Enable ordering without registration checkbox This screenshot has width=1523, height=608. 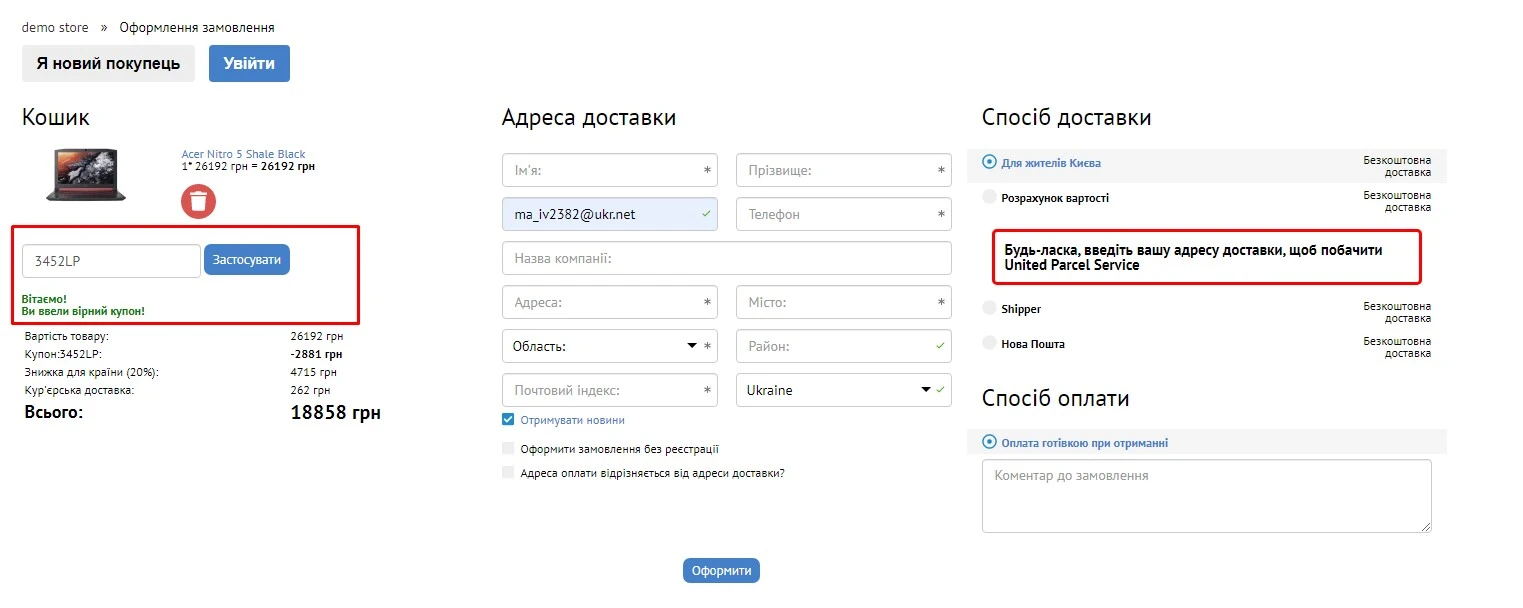(508, 448)
